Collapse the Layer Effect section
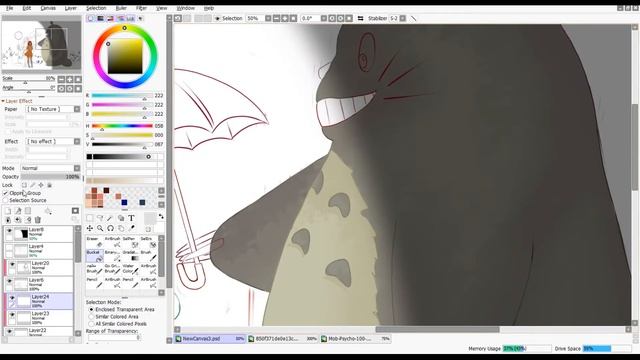This screenshot has height=360, width=640. point(3,101)
